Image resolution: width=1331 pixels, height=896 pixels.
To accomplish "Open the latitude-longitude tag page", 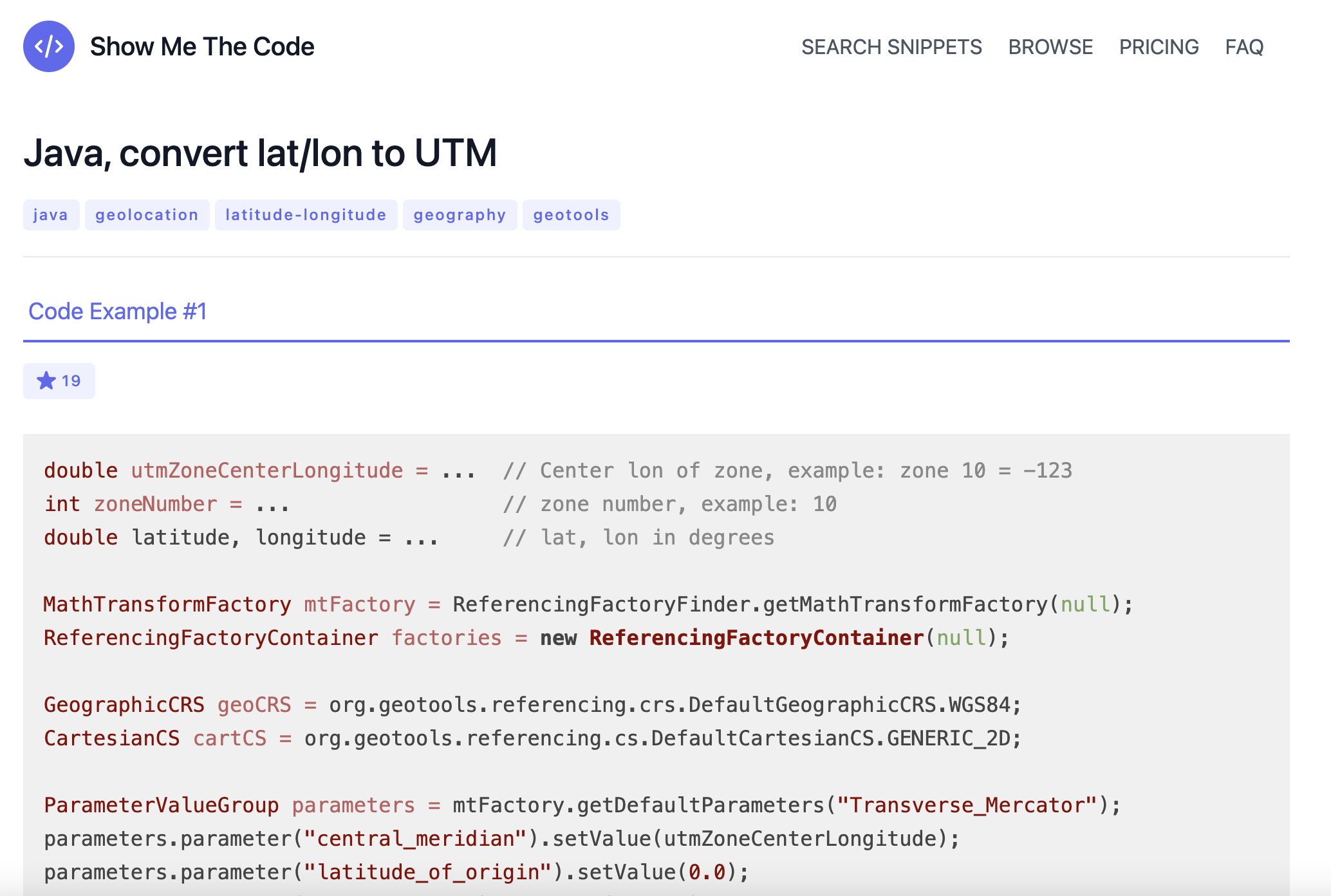I will point(306,214).
